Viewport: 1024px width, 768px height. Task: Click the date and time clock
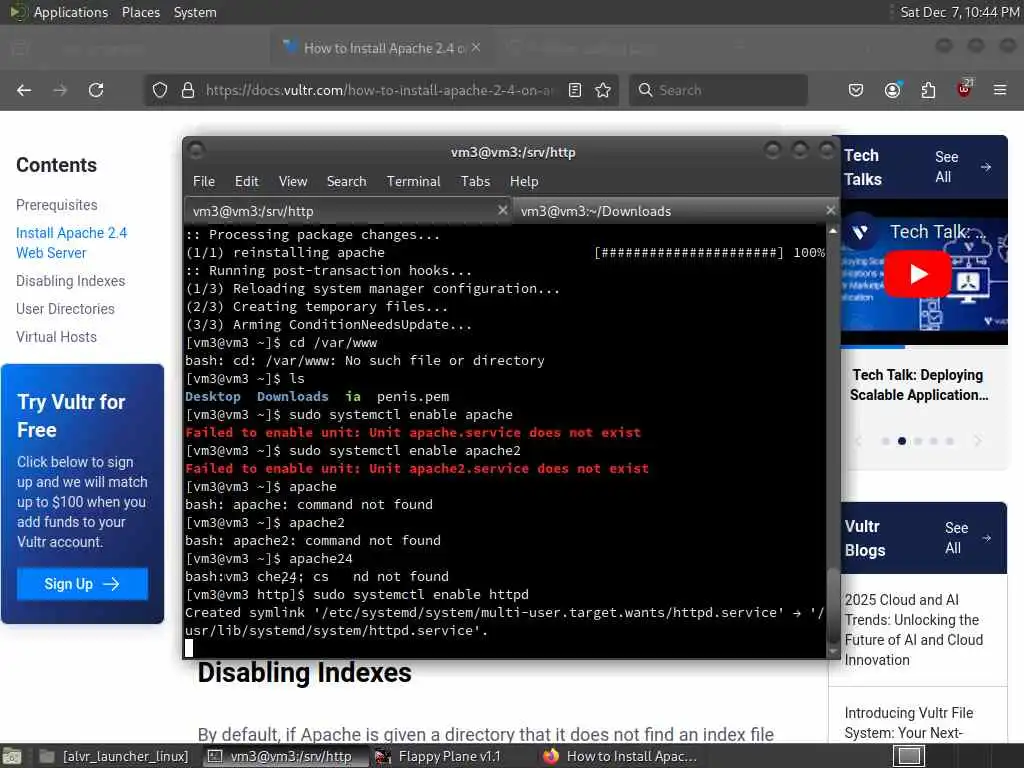(x=959, y=12)
